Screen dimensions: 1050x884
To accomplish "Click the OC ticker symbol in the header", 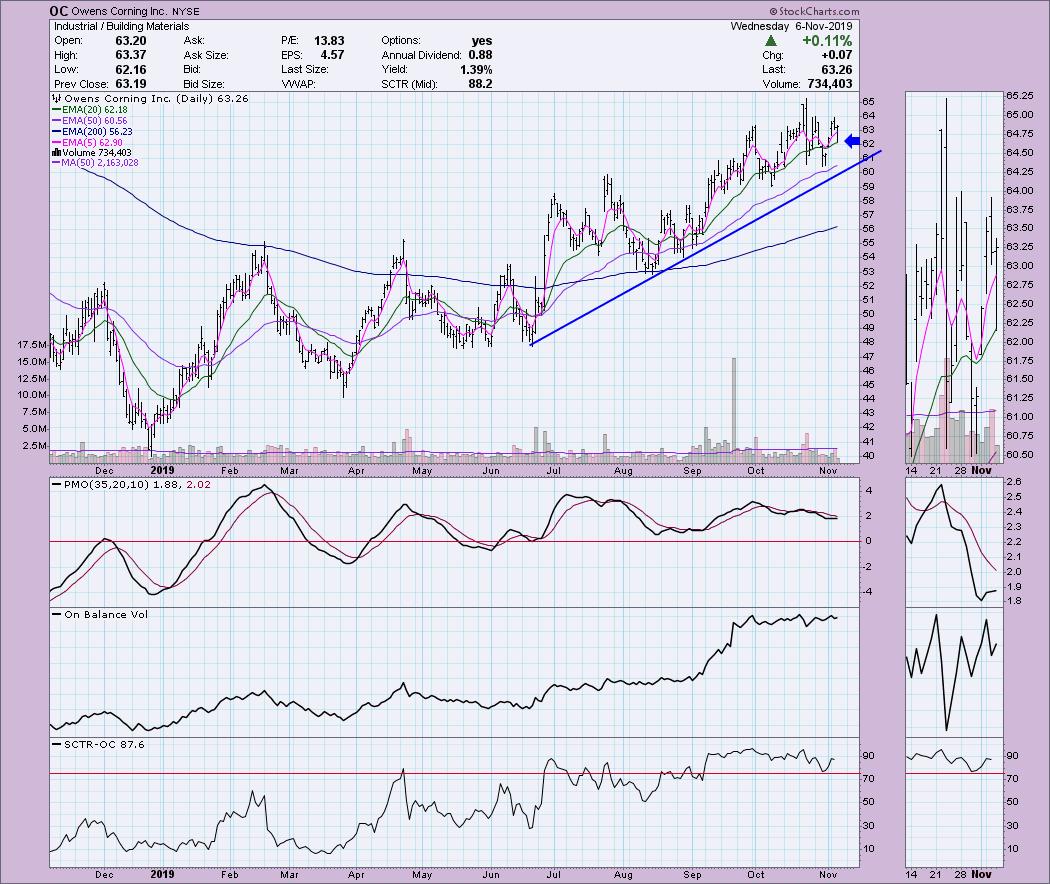I will [58, 11].
